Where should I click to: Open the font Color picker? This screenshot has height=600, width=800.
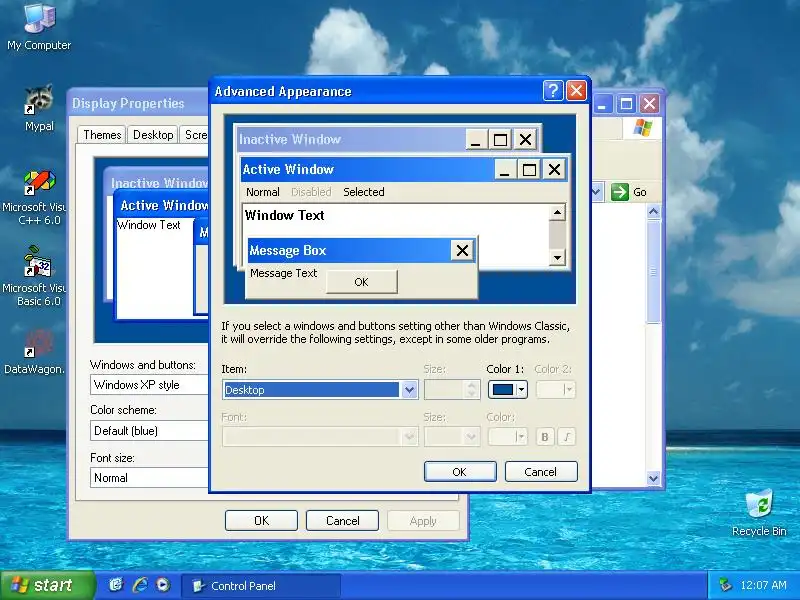tap(507, 437)
